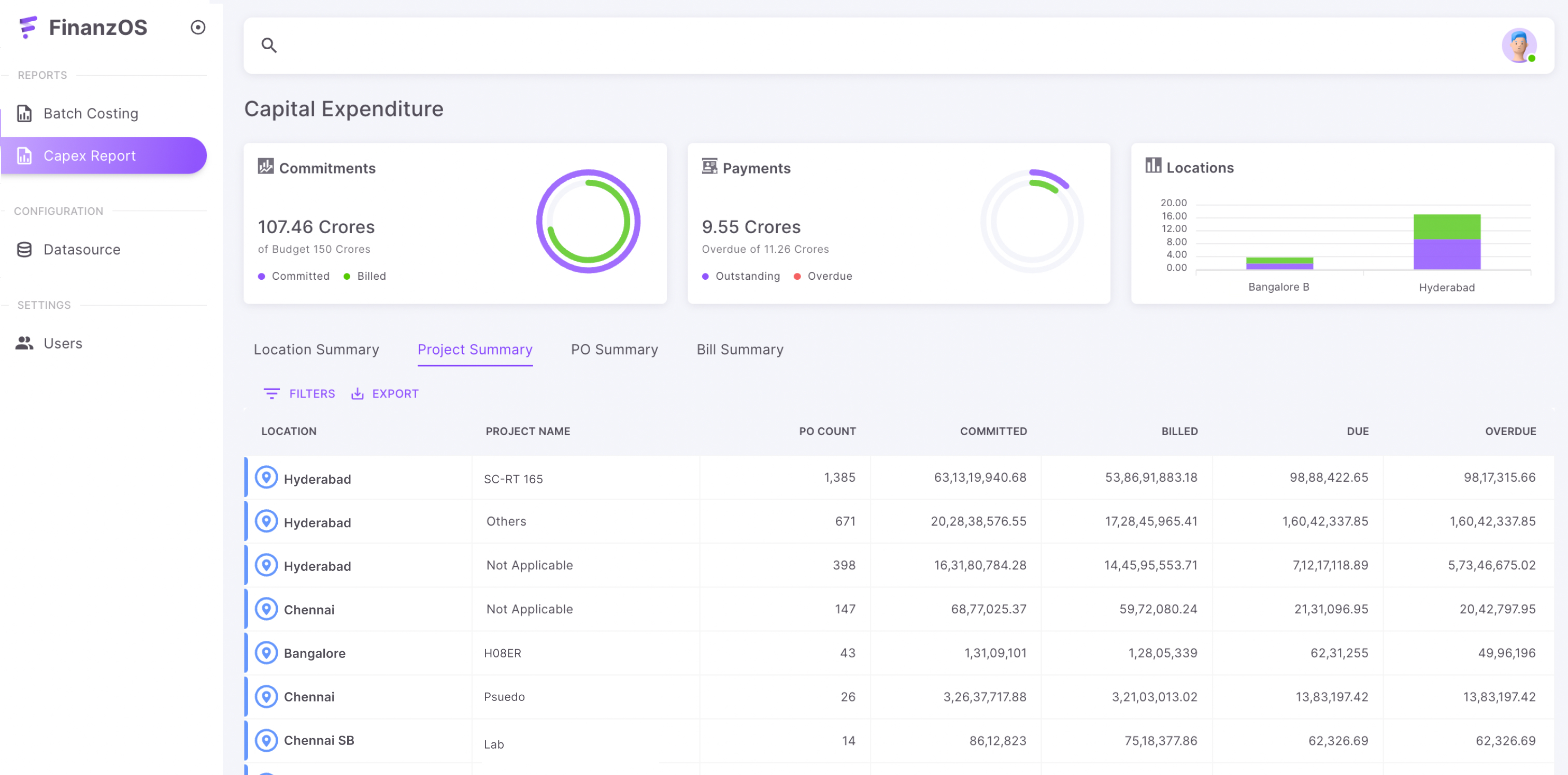Click the EXPORT download button

pos(384,394)
